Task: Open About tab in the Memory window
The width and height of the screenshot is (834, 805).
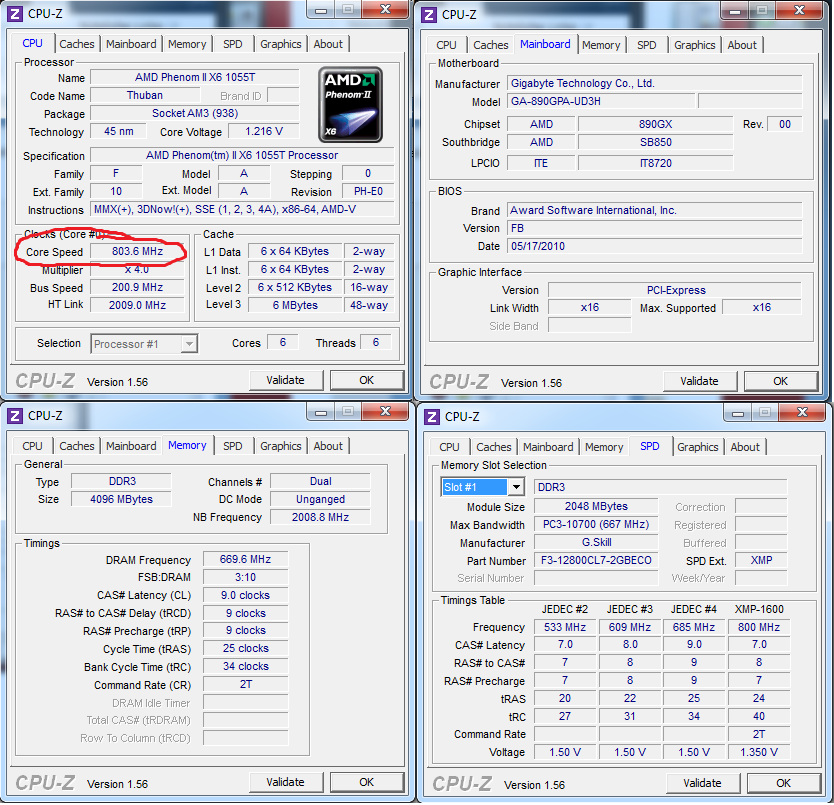Action: click(328, 446)
